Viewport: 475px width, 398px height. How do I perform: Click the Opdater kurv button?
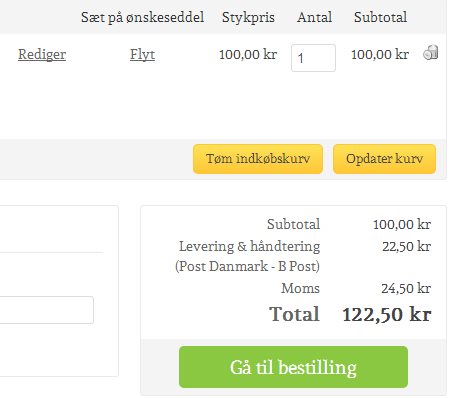[384, 159]
